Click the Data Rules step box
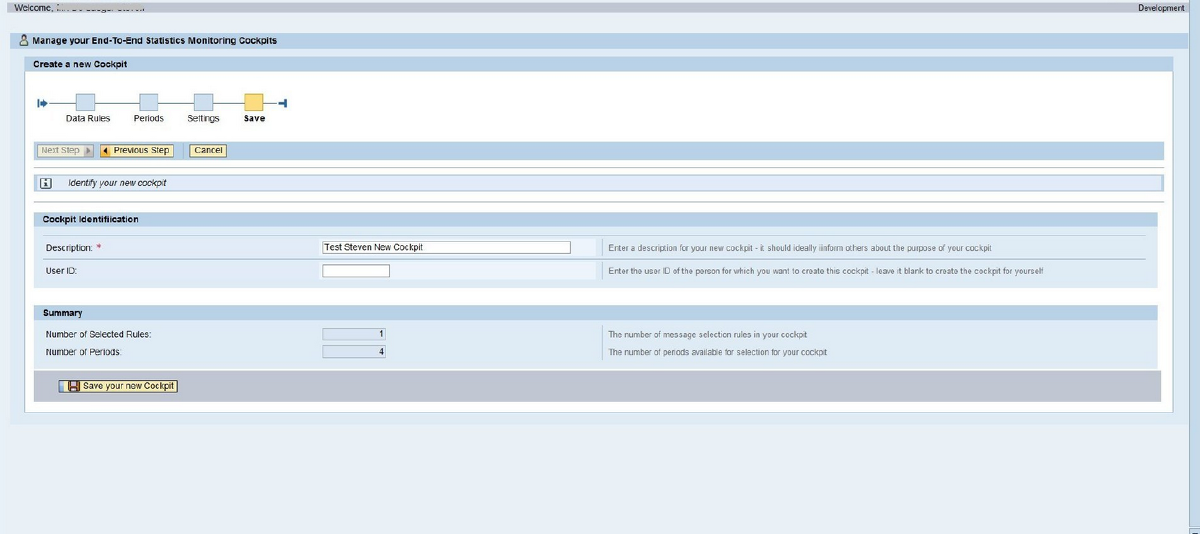The height and width of the screenshot is (534, 1200). tap(85, 102)
